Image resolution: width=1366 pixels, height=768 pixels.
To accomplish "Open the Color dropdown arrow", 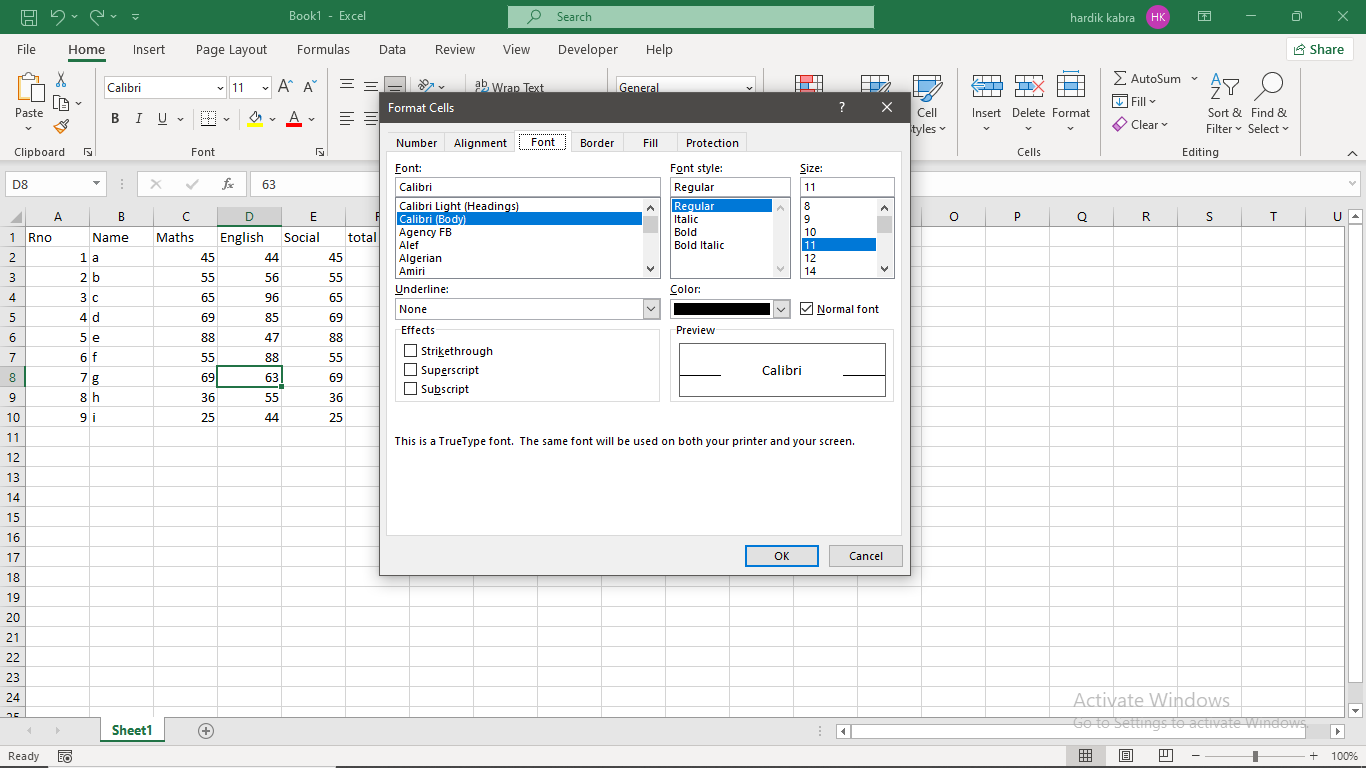I will (782, 309).
